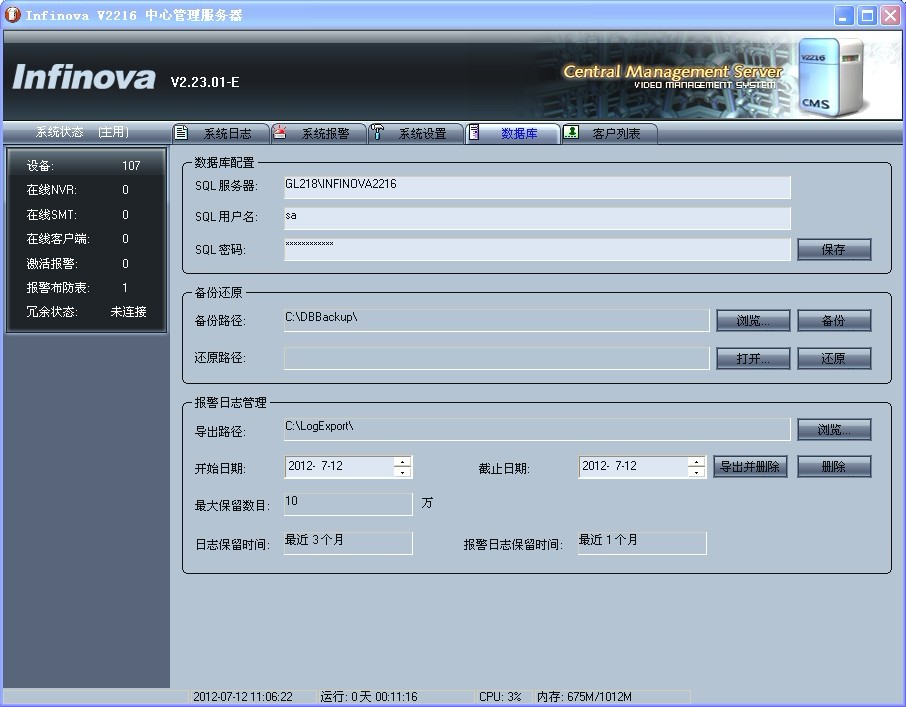Image resolution: width=906 pixels, height=707 pixels.
Task: Open 报警日志保留时间 dropdown
Action: (x=642, y=543)
